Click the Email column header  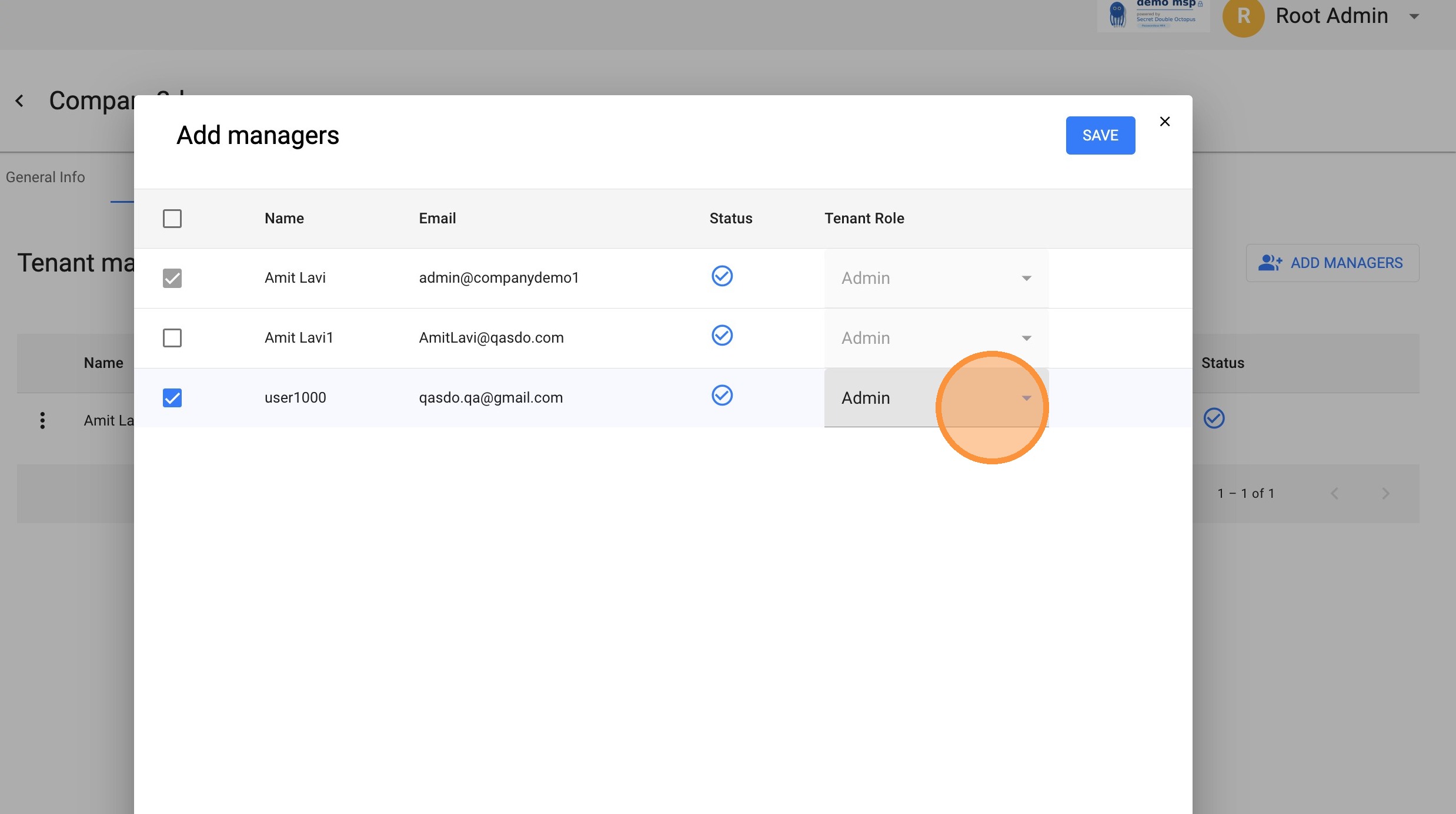coord(437,219)
